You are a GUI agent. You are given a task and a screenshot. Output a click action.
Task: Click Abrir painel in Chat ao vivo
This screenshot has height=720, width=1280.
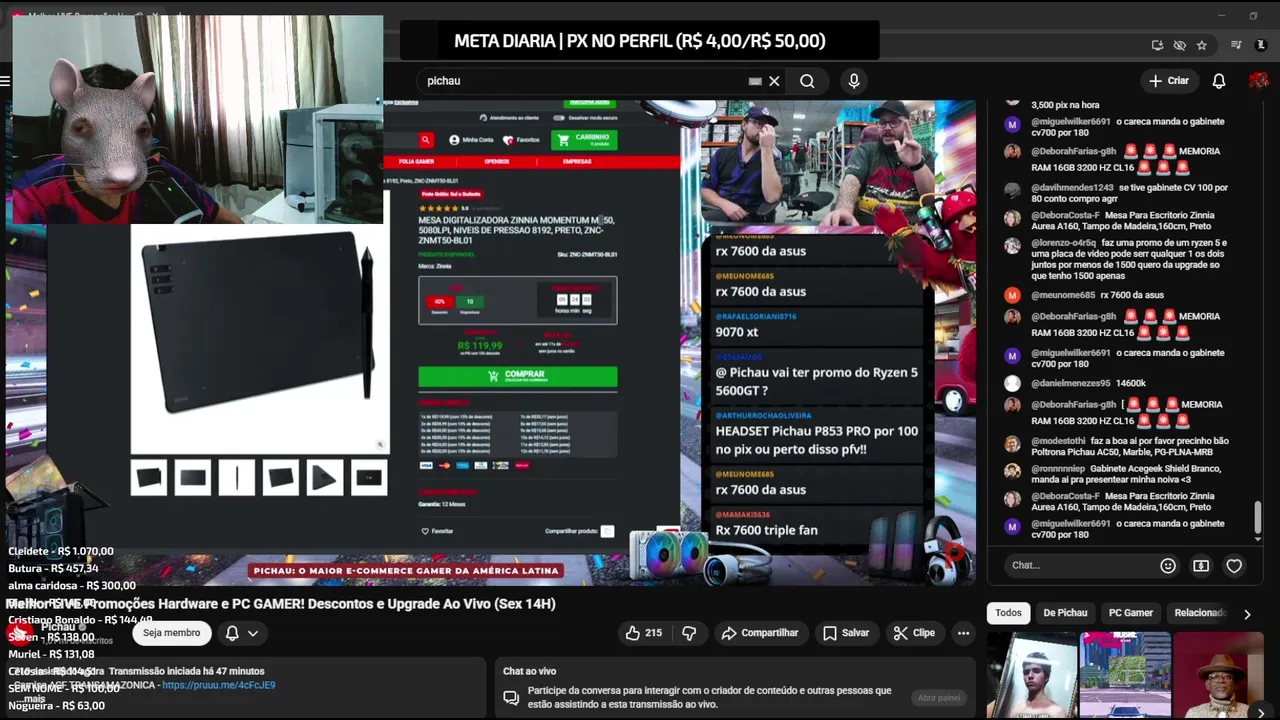(x=939, y=698)
